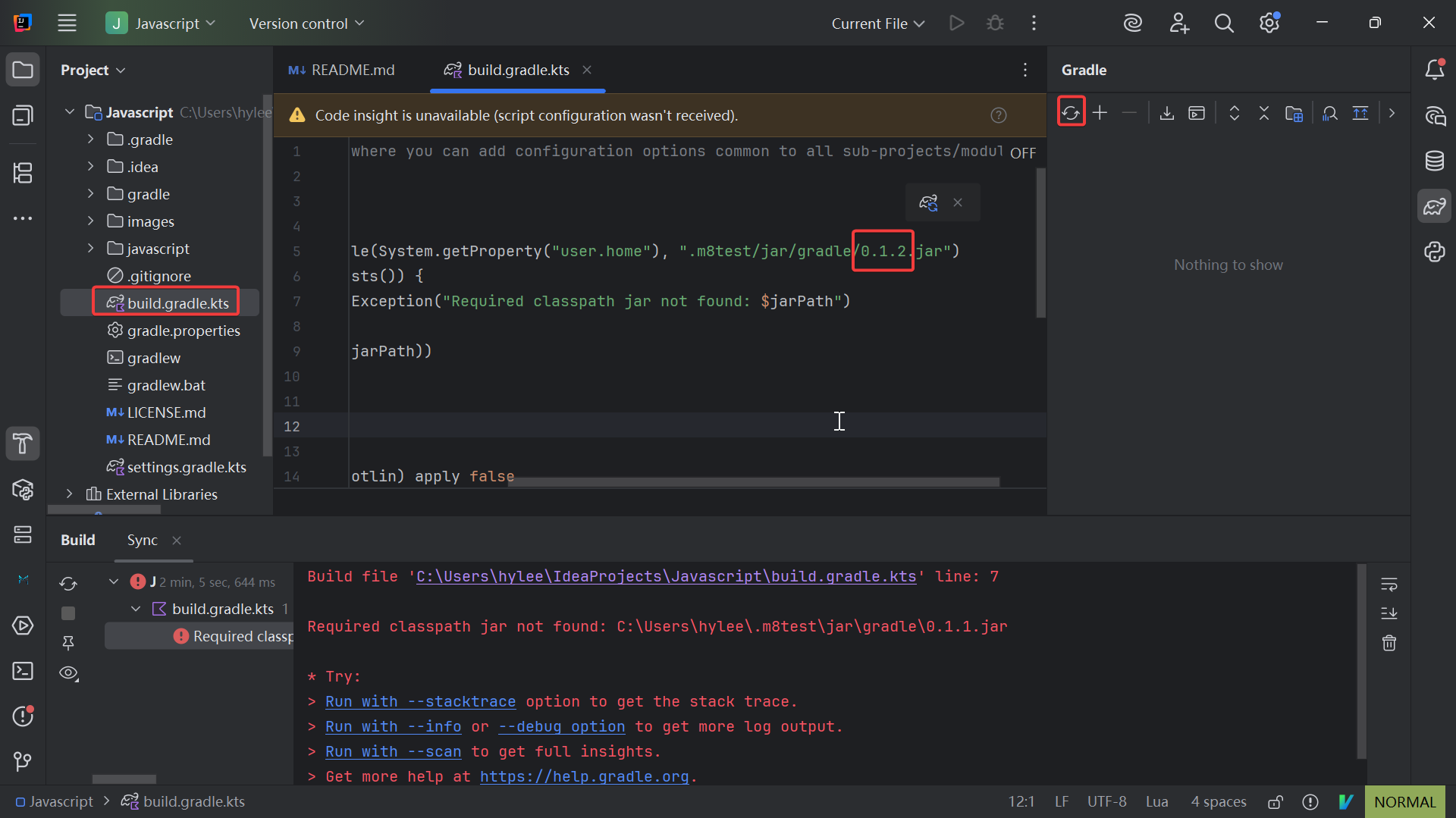
Task: Toggle the soft-wrap icon in build output
Action: coord(1389,585)
